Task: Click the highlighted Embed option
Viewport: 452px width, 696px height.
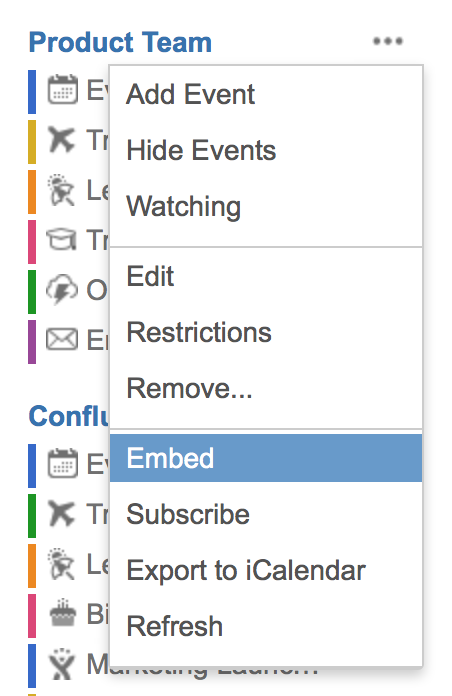Action: coord(266,458)
